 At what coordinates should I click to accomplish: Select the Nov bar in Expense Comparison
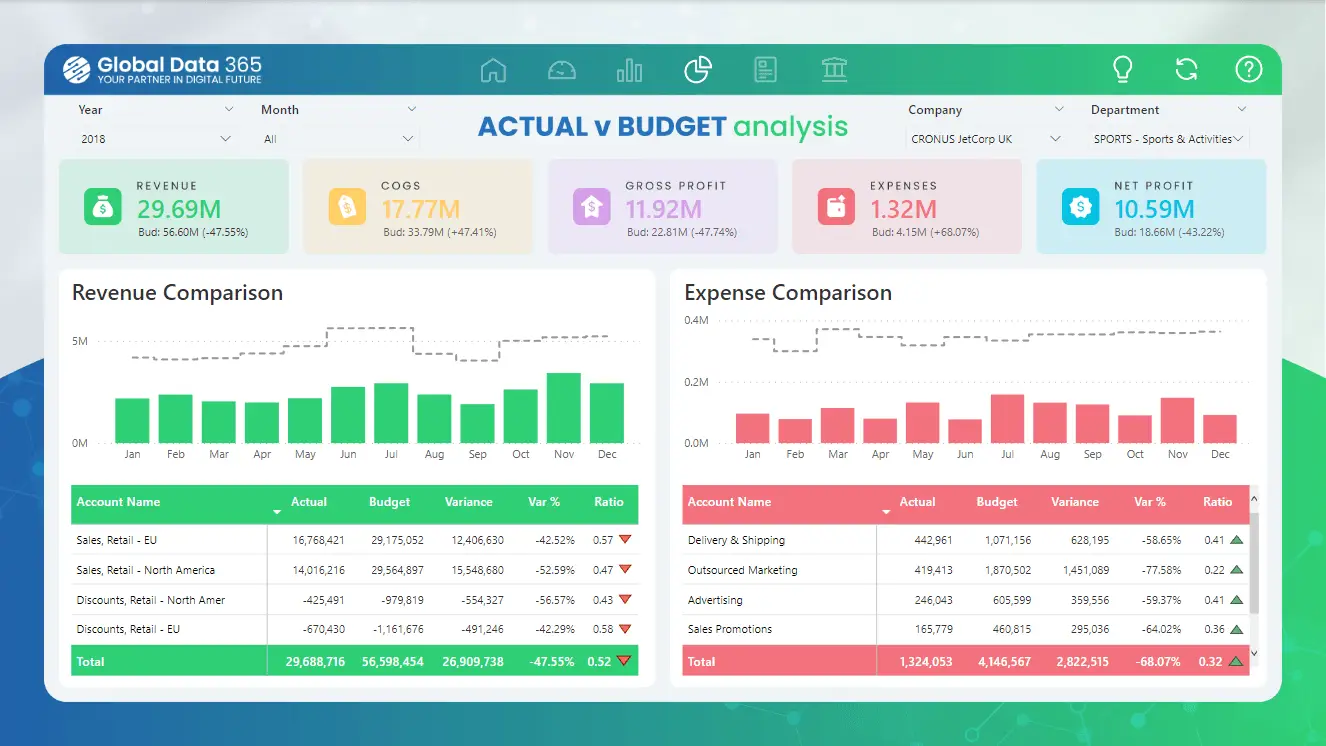coord(1178,420)
